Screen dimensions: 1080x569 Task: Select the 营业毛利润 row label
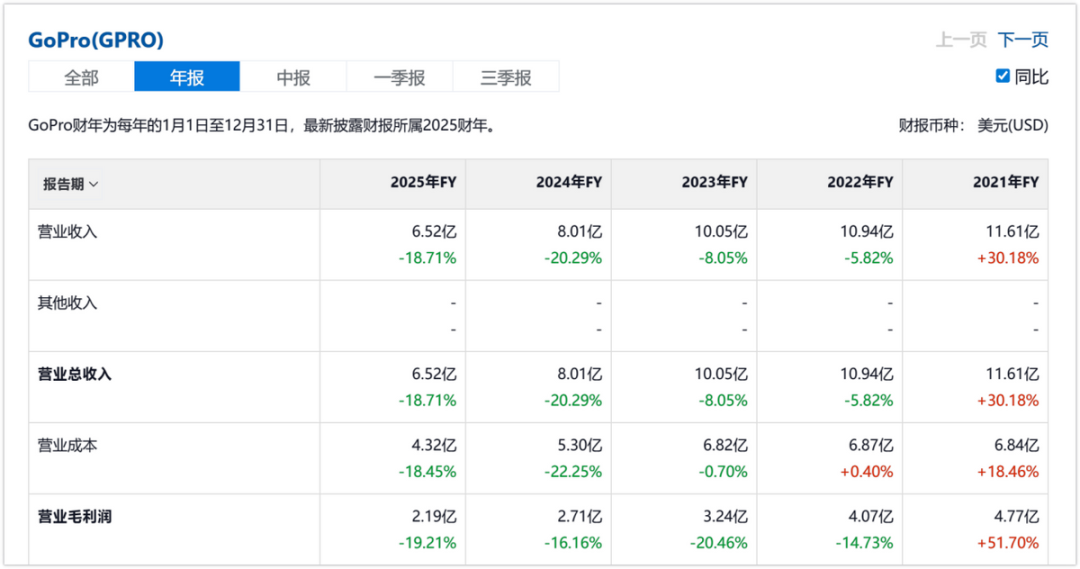coord(74,517)
